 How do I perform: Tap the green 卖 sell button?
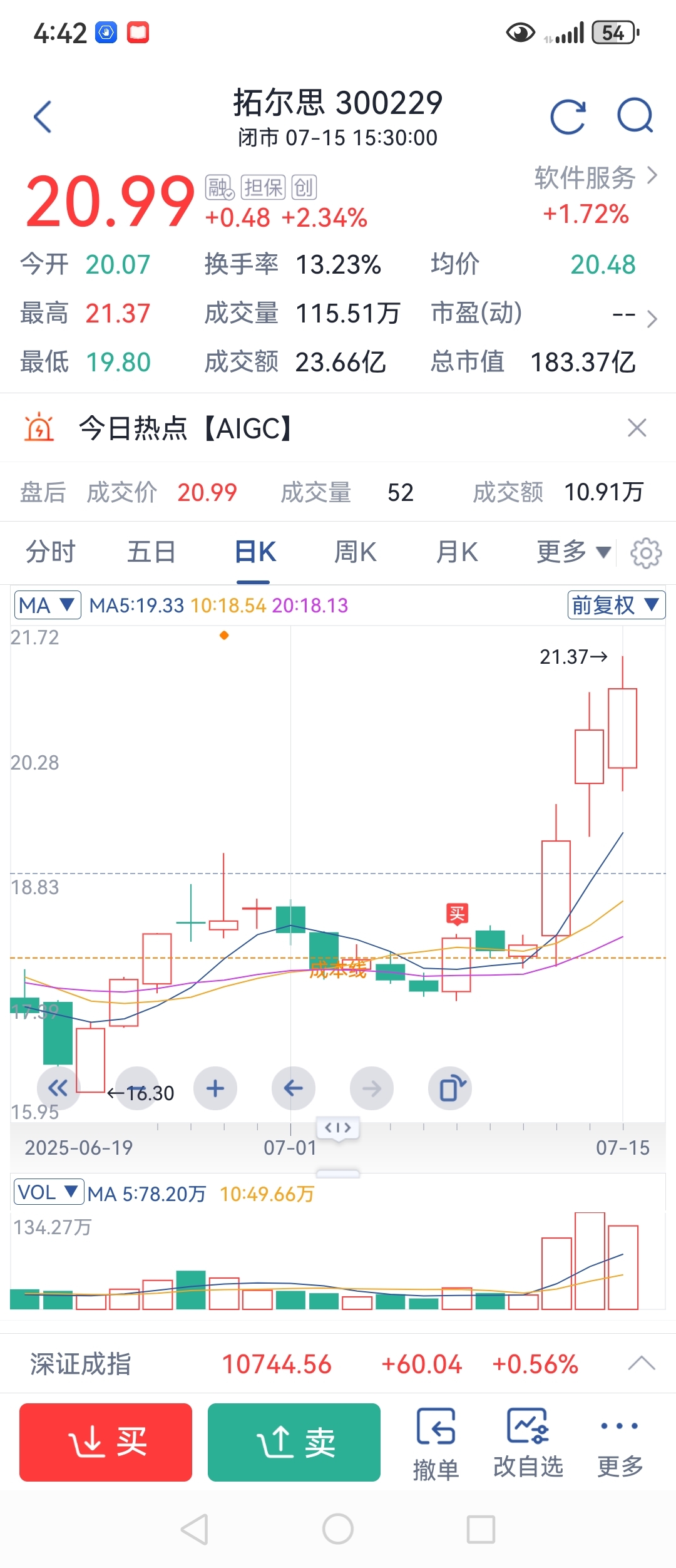pos(294,1442)
